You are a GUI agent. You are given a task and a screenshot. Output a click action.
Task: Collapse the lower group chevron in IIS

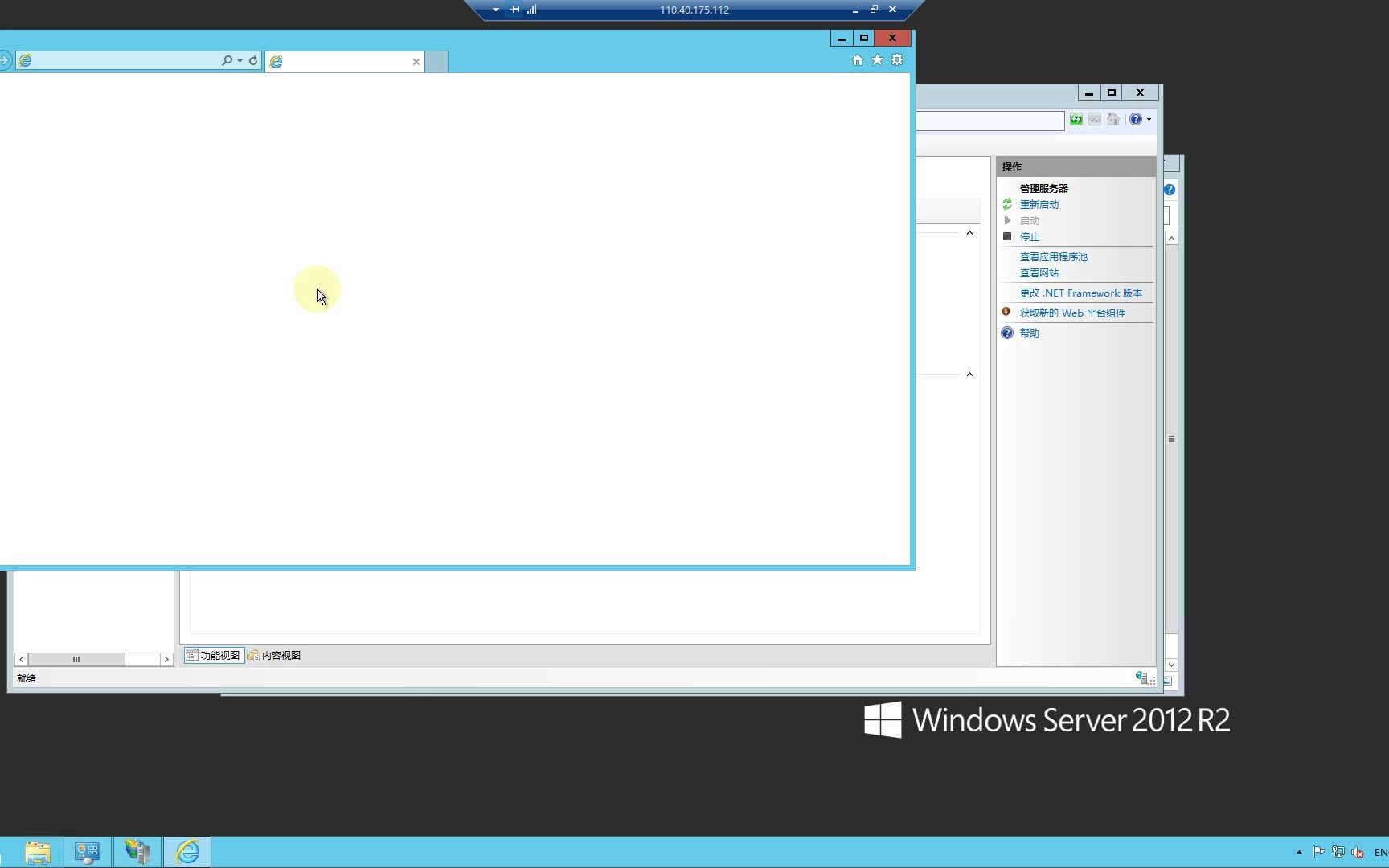(969, 375)
